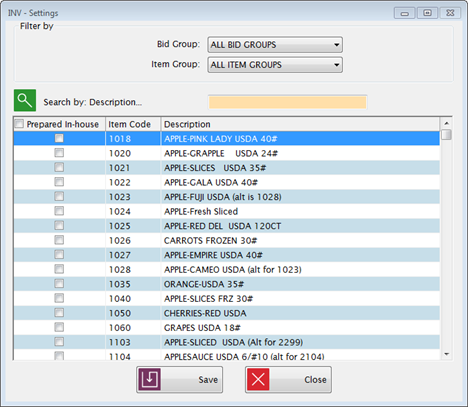Click the purple save icon
This screenshot has width=468, height=407.
coord(150,379)
